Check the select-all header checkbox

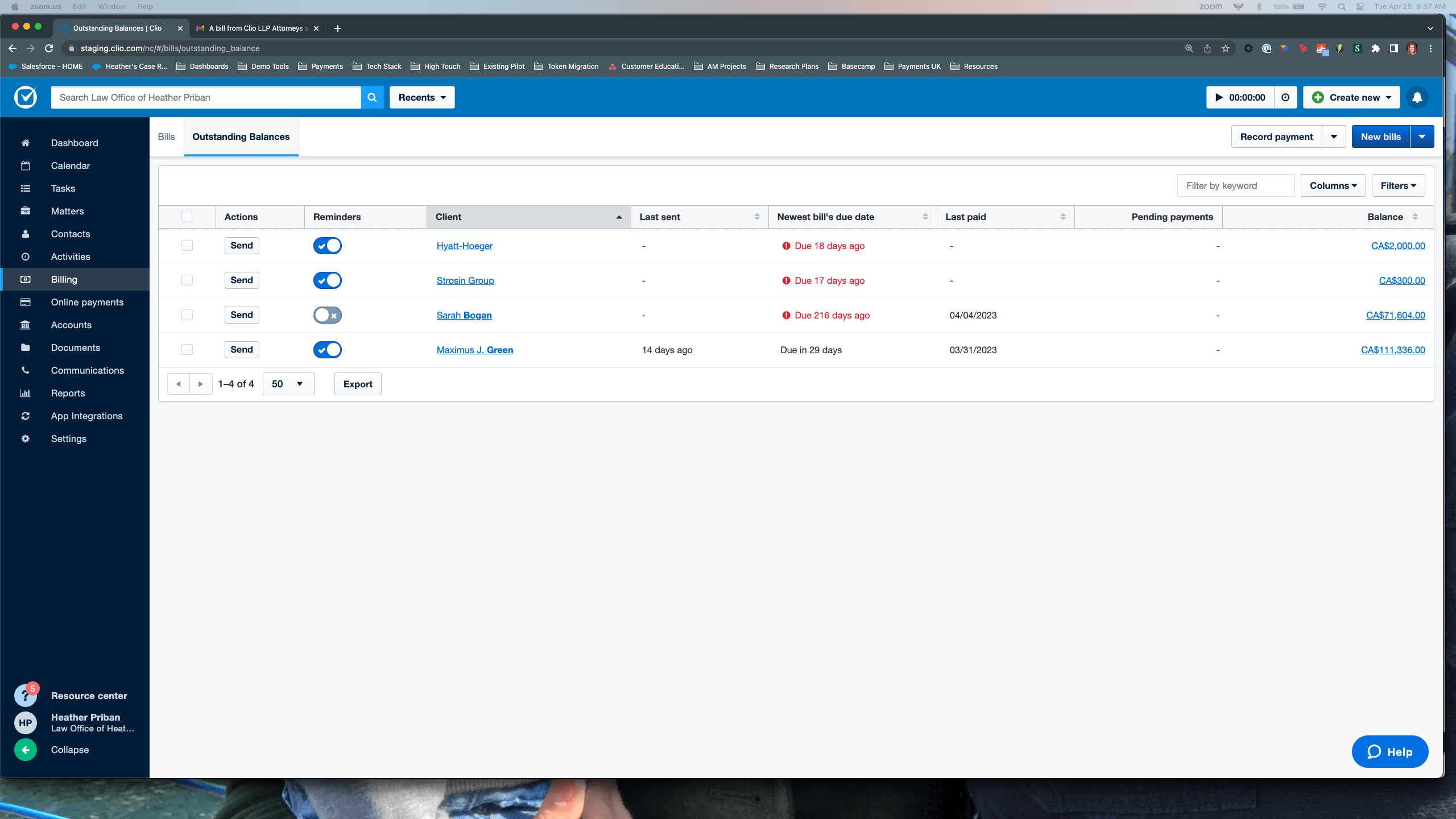coord(187,217)
